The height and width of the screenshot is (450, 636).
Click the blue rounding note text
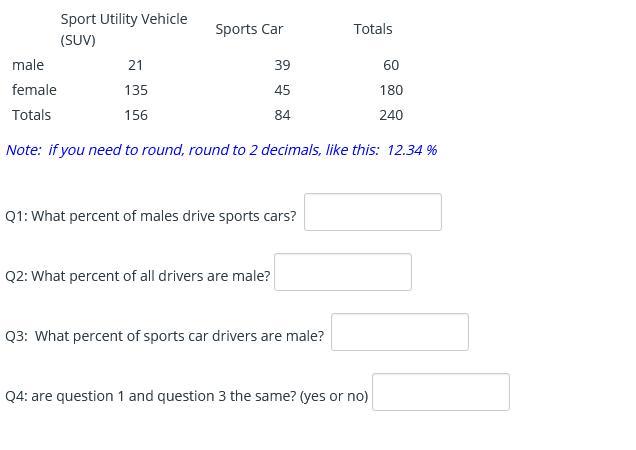point(221,150)
